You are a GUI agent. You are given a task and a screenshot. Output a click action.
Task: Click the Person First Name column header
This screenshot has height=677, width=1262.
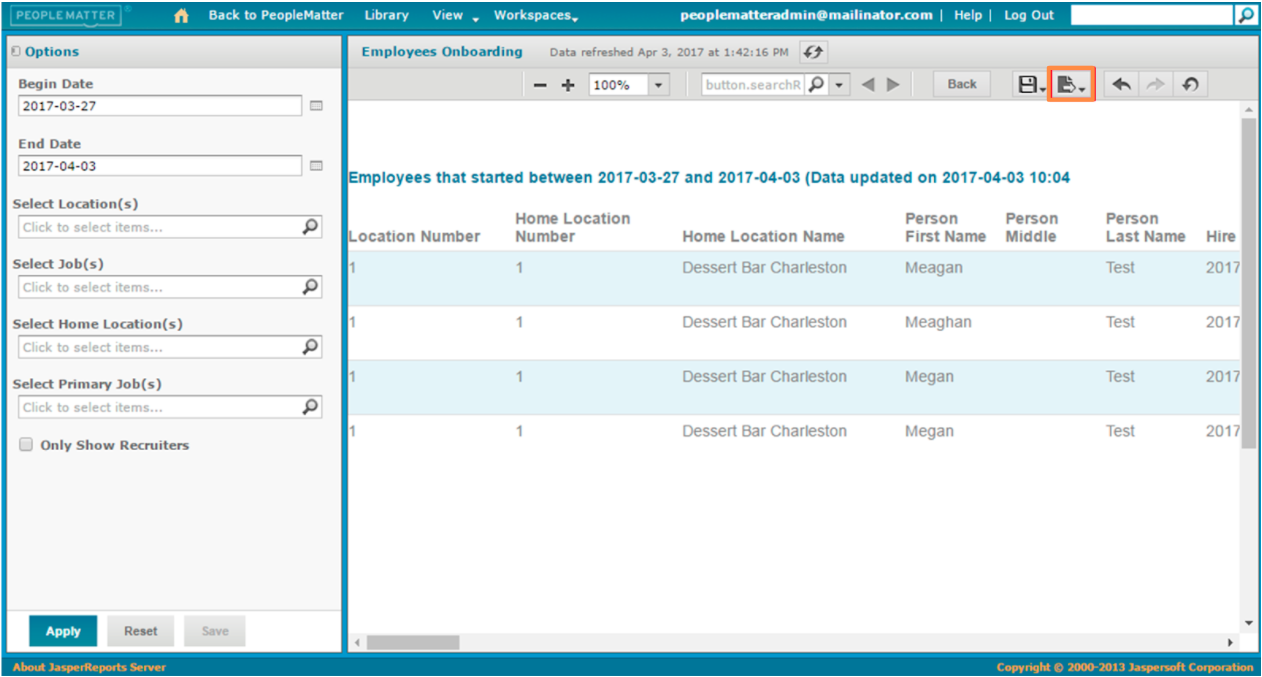[x=945, y=228]
